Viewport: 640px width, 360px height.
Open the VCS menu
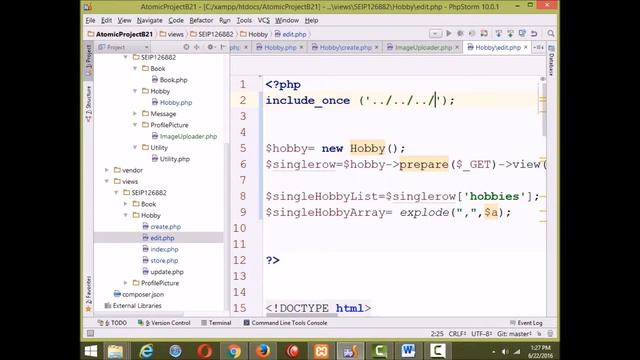(x=264, y=20)
